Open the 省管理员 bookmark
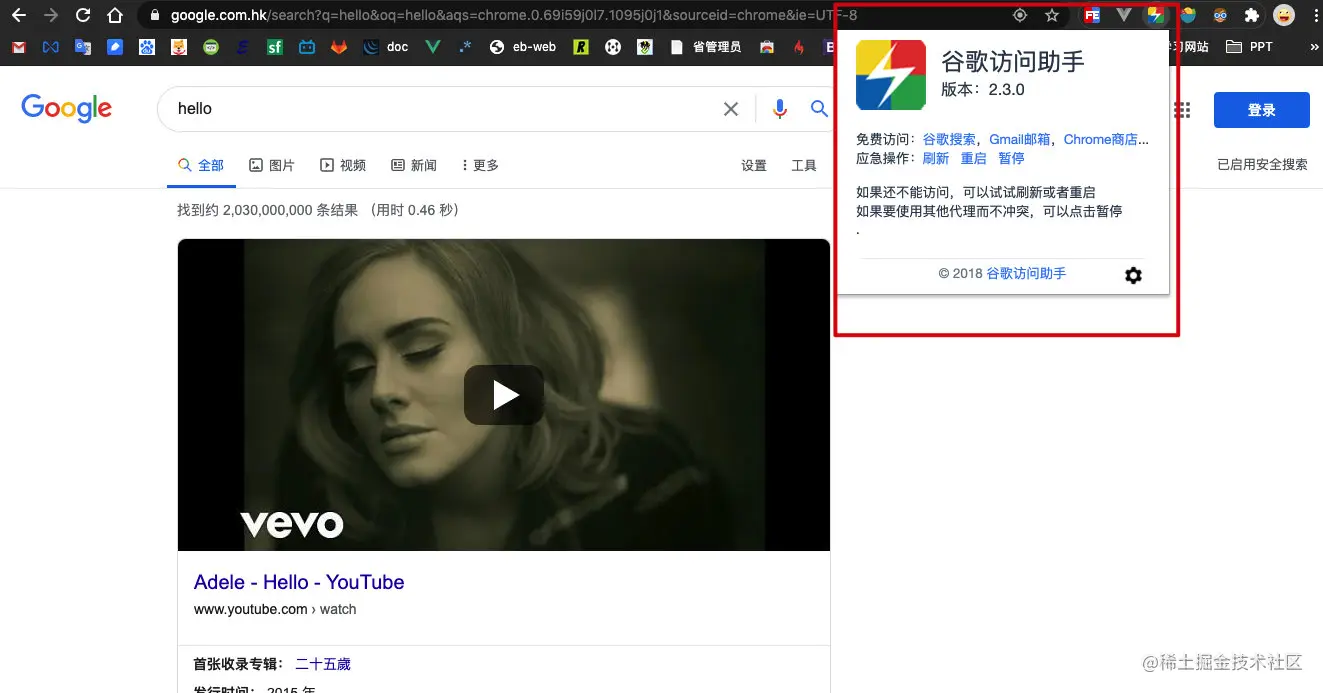 click(x=706, y=47)
